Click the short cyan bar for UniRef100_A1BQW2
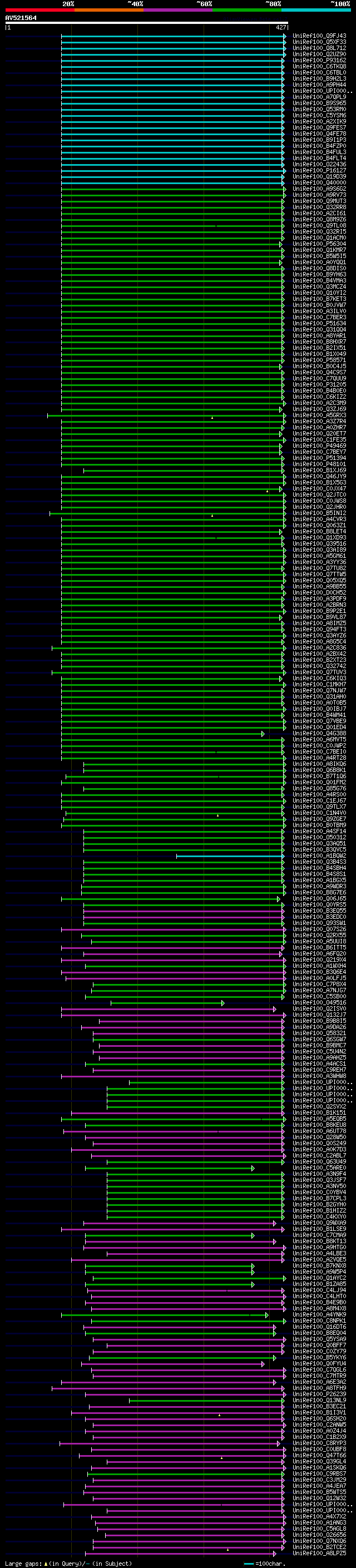Image resolution: width=356 pixels, height=1568 pixels. (230, 856)
